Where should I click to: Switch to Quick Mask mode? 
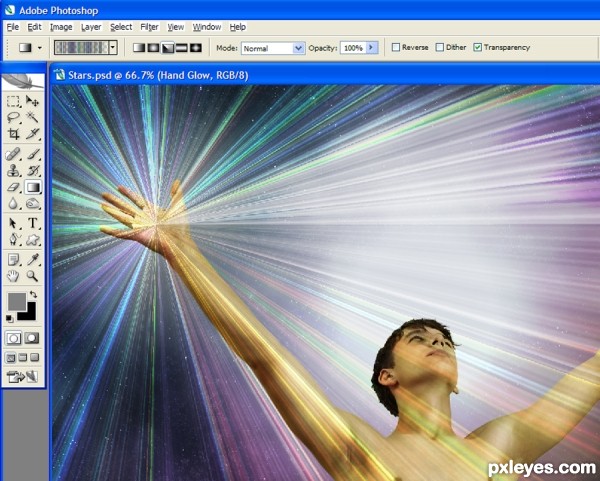(32, 338)
